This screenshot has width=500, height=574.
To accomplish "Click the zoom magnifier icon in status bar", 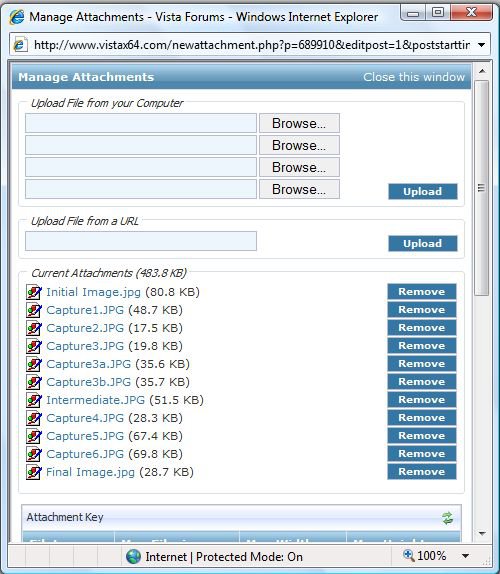I will [408, 555].
